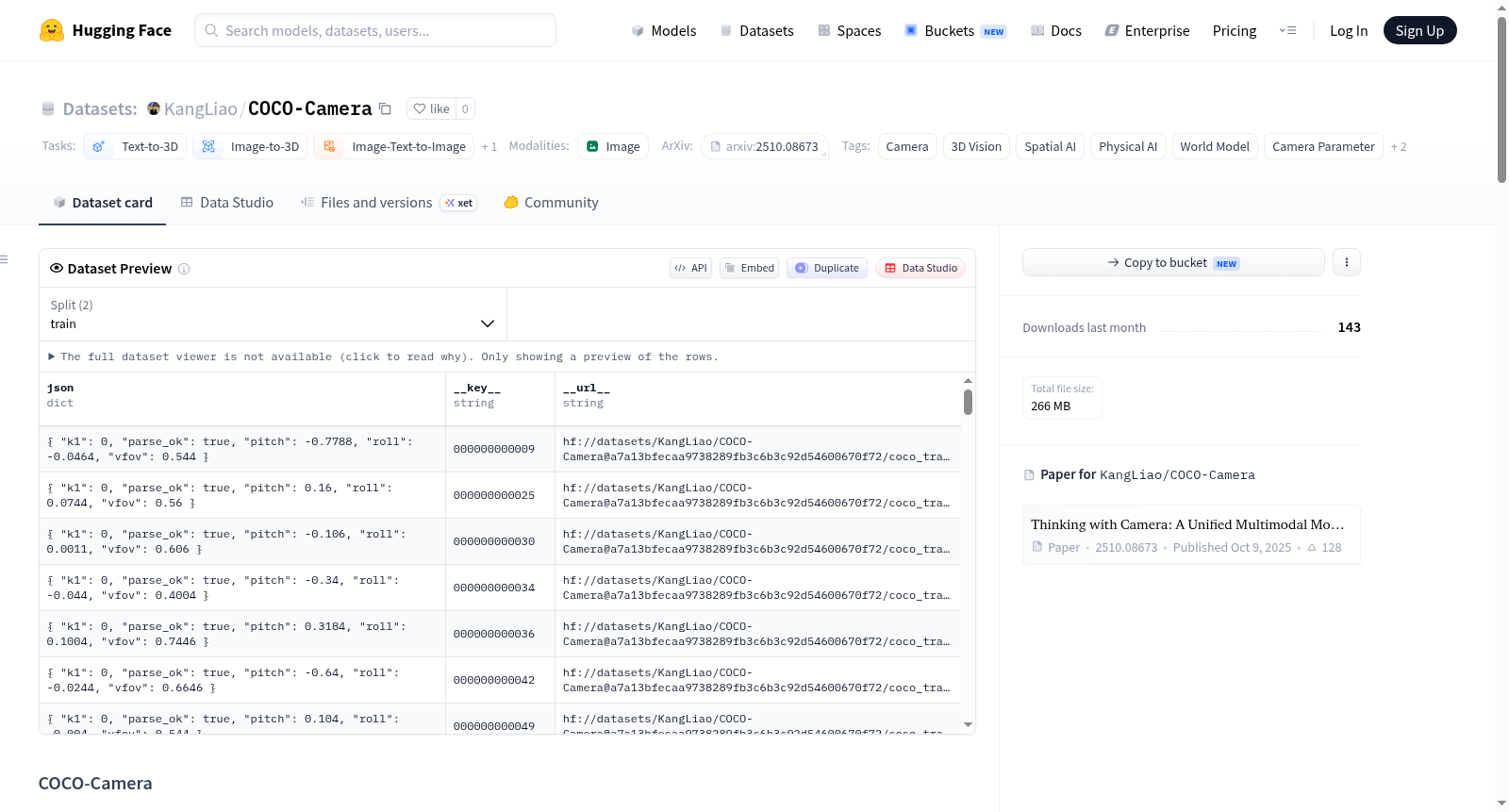Select the row with key 000000000036
Screen dimensions: 1509x812
pos(500,634)
